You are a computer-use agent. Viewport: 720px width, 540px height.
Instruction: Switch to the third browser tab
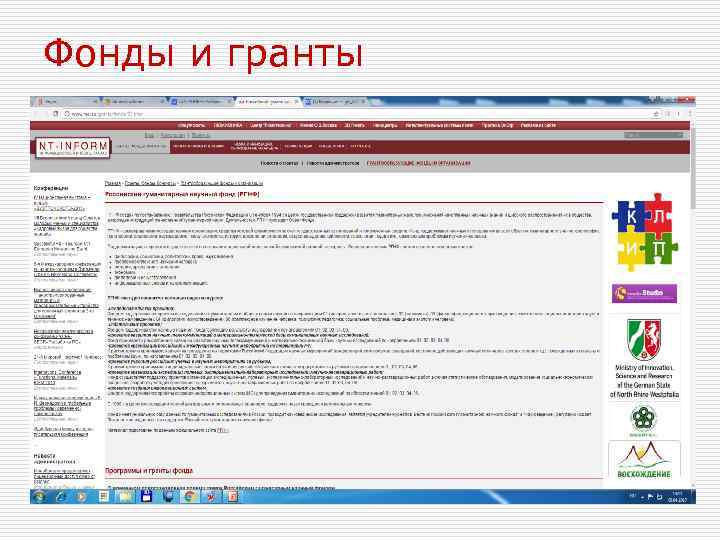(200, 101)
